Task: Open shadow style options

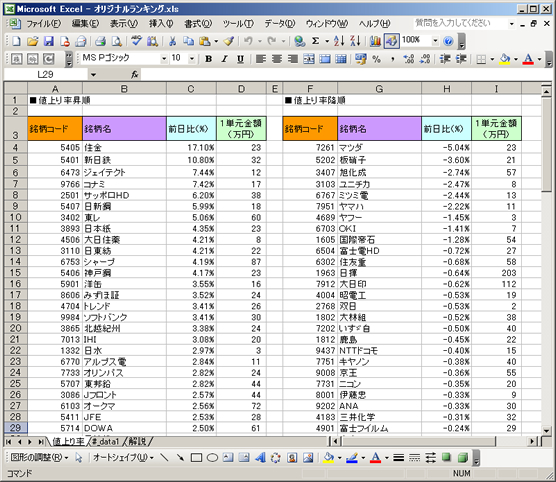Action: [447, 458]
